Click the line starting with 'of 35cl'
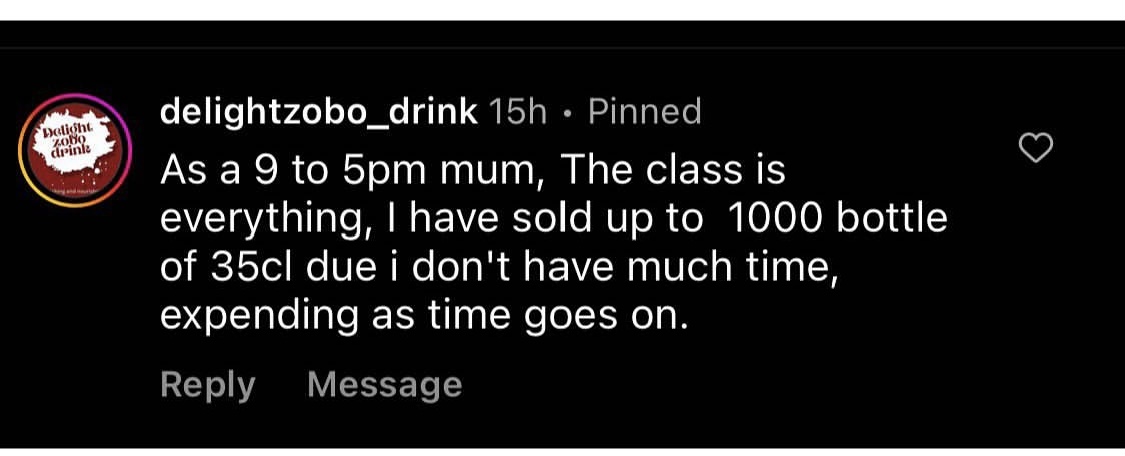 (x=497, y=268)
